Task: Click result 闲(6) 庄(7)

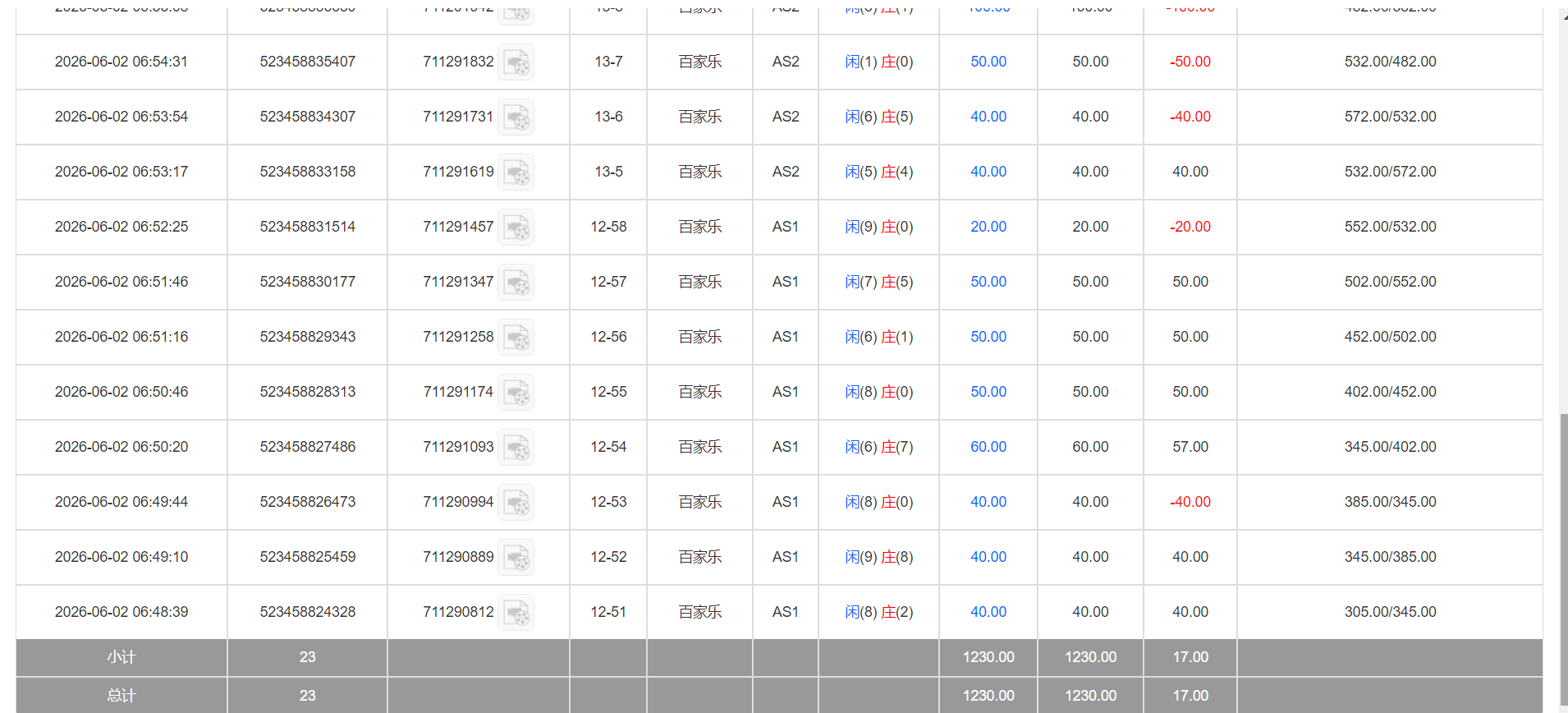Action: (x=879, y=447)
